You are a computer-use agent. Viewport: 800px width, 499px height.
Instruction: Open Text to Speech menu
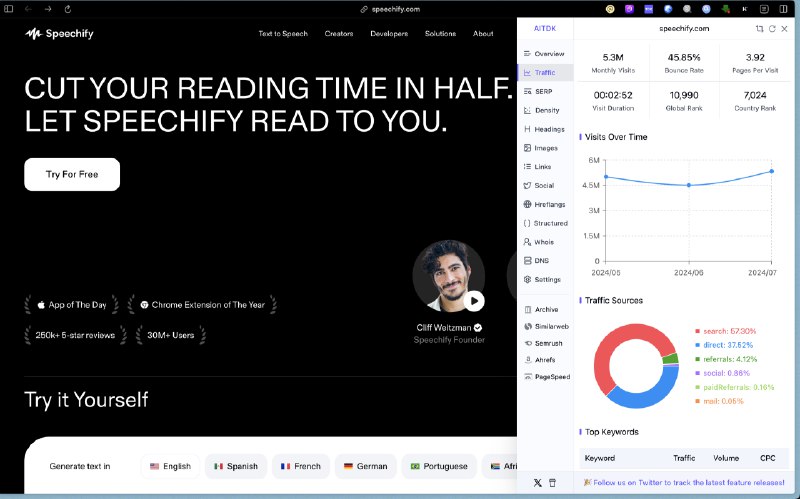[283, 34]
